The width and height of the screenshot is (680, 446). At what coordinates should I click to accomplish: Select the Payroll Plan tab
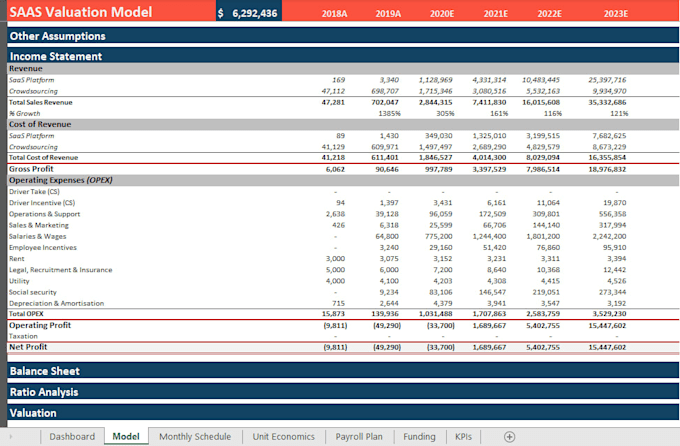pos(359,436)
